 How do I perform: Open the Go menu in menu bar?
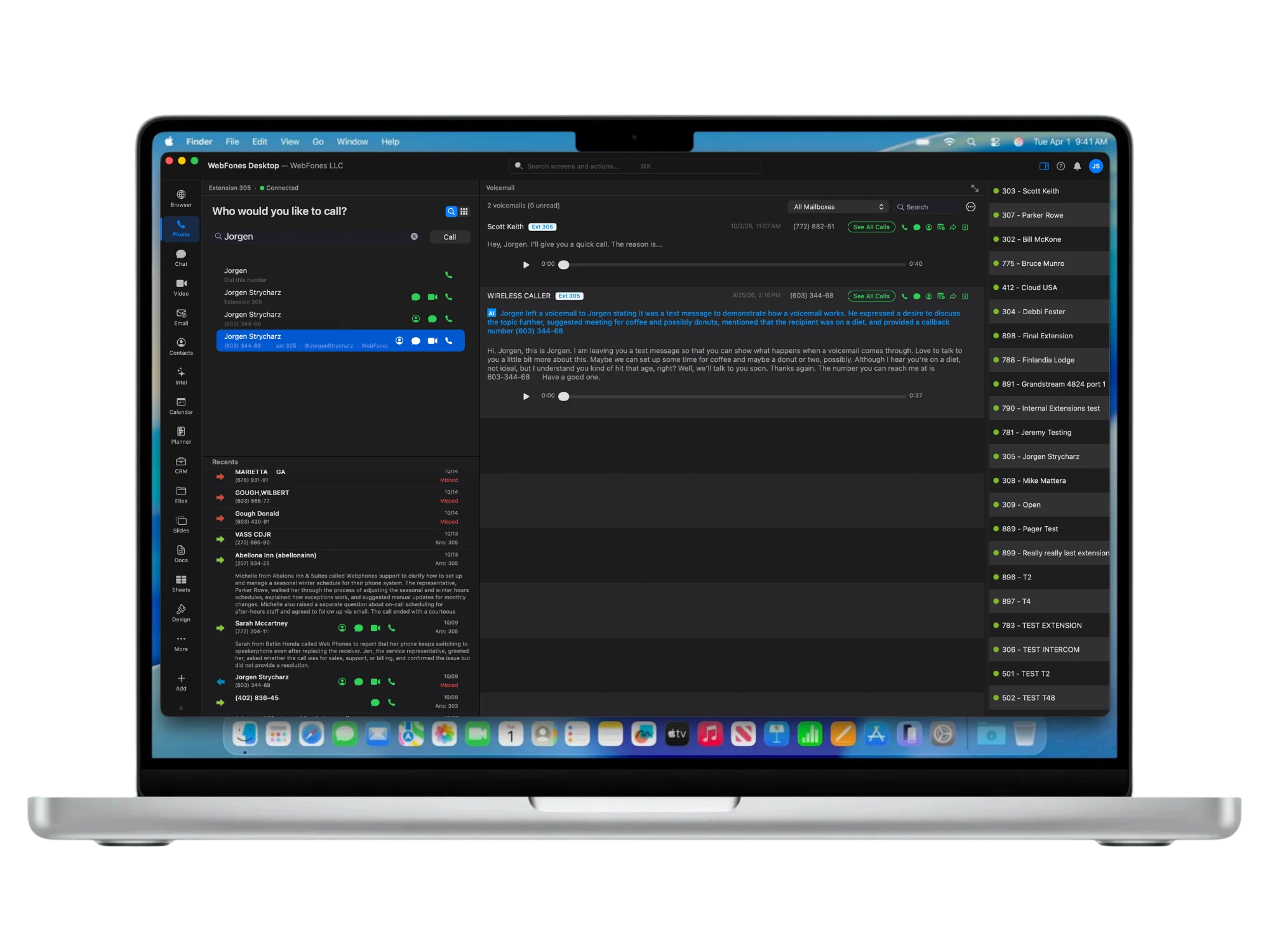(318, 142)
